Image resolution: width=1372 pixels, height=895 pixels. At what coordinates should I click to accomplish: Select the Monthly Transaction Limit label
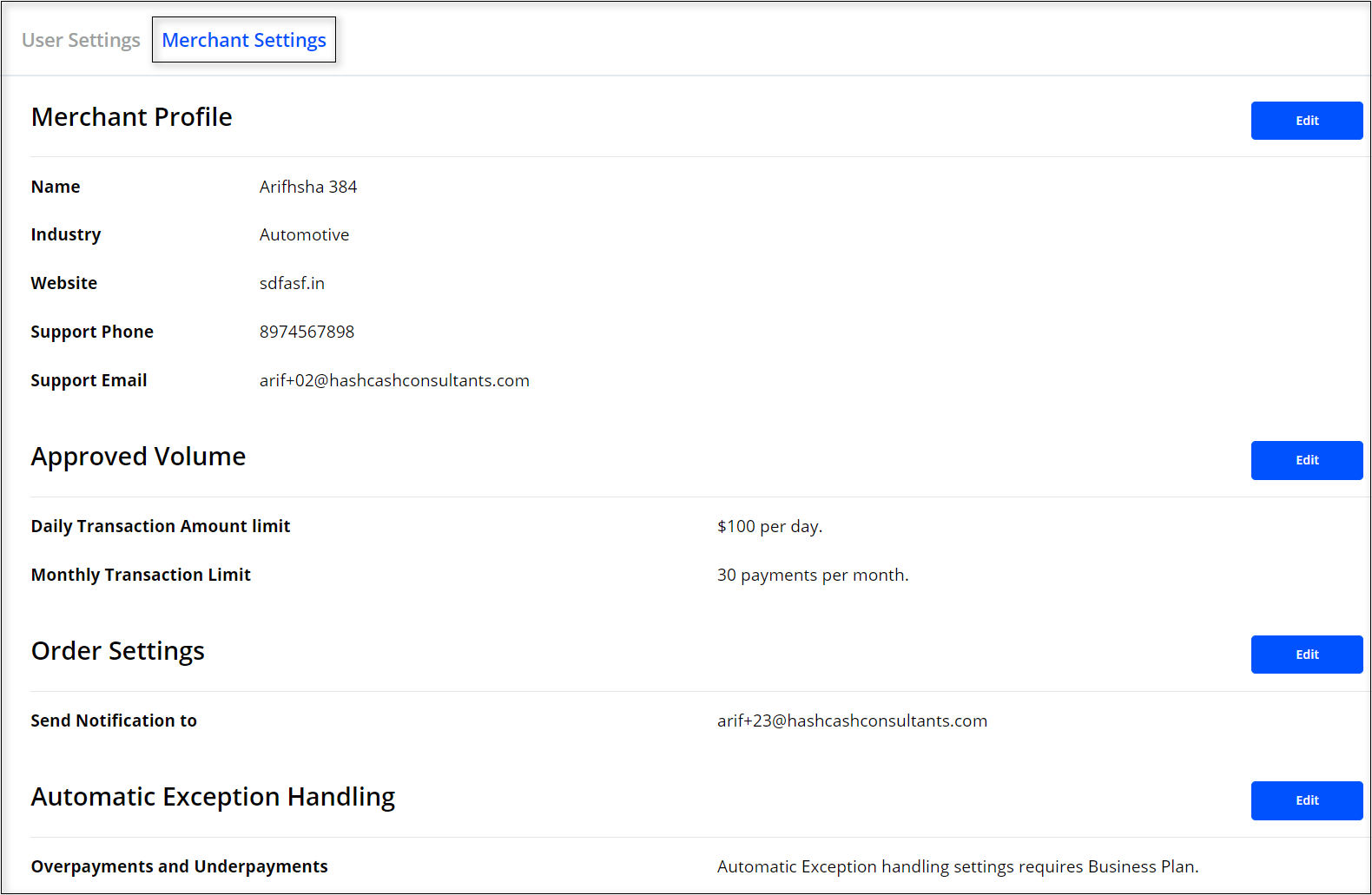pos(141,576)
